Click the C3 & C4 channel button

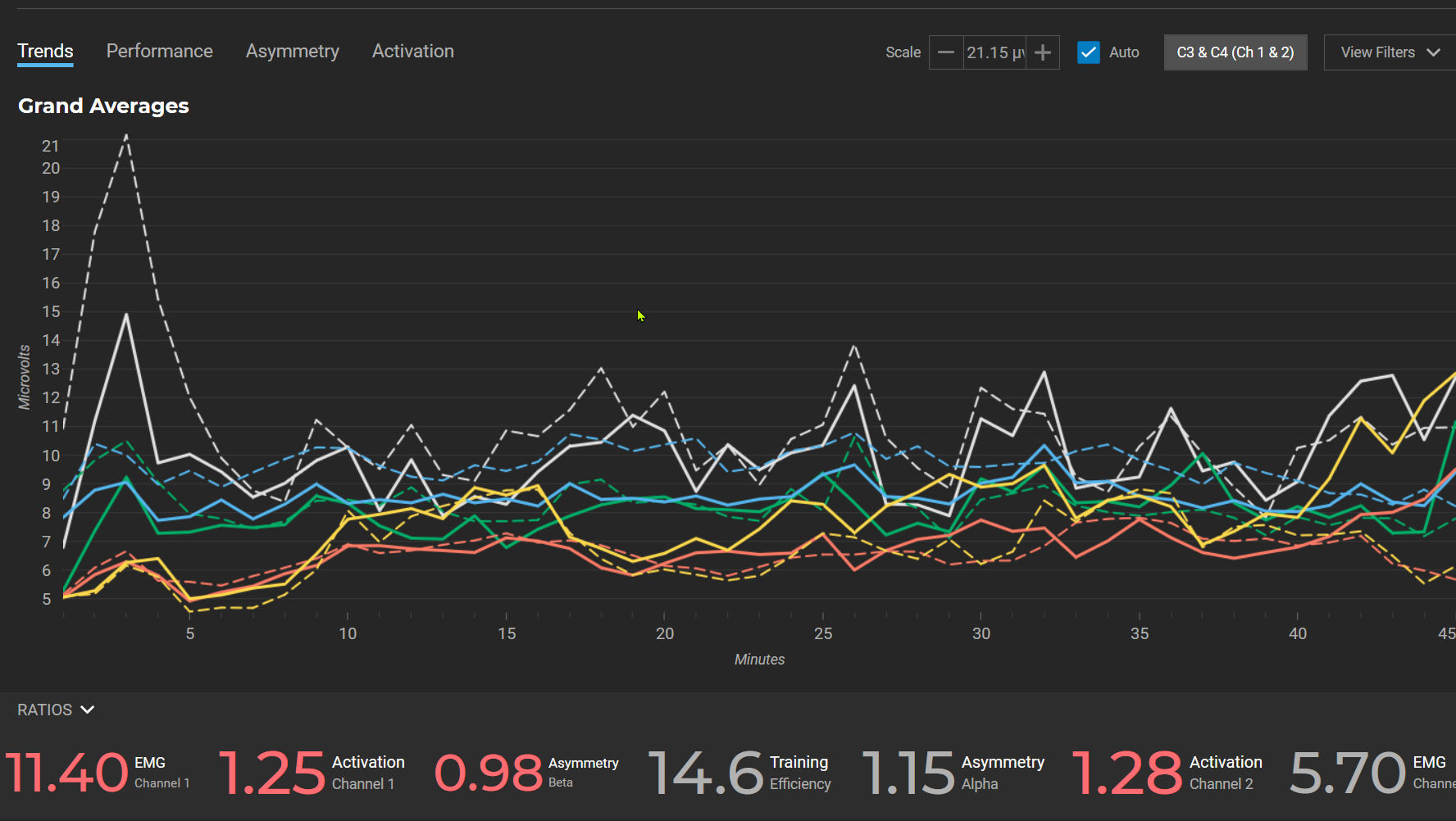(1235, 52)
